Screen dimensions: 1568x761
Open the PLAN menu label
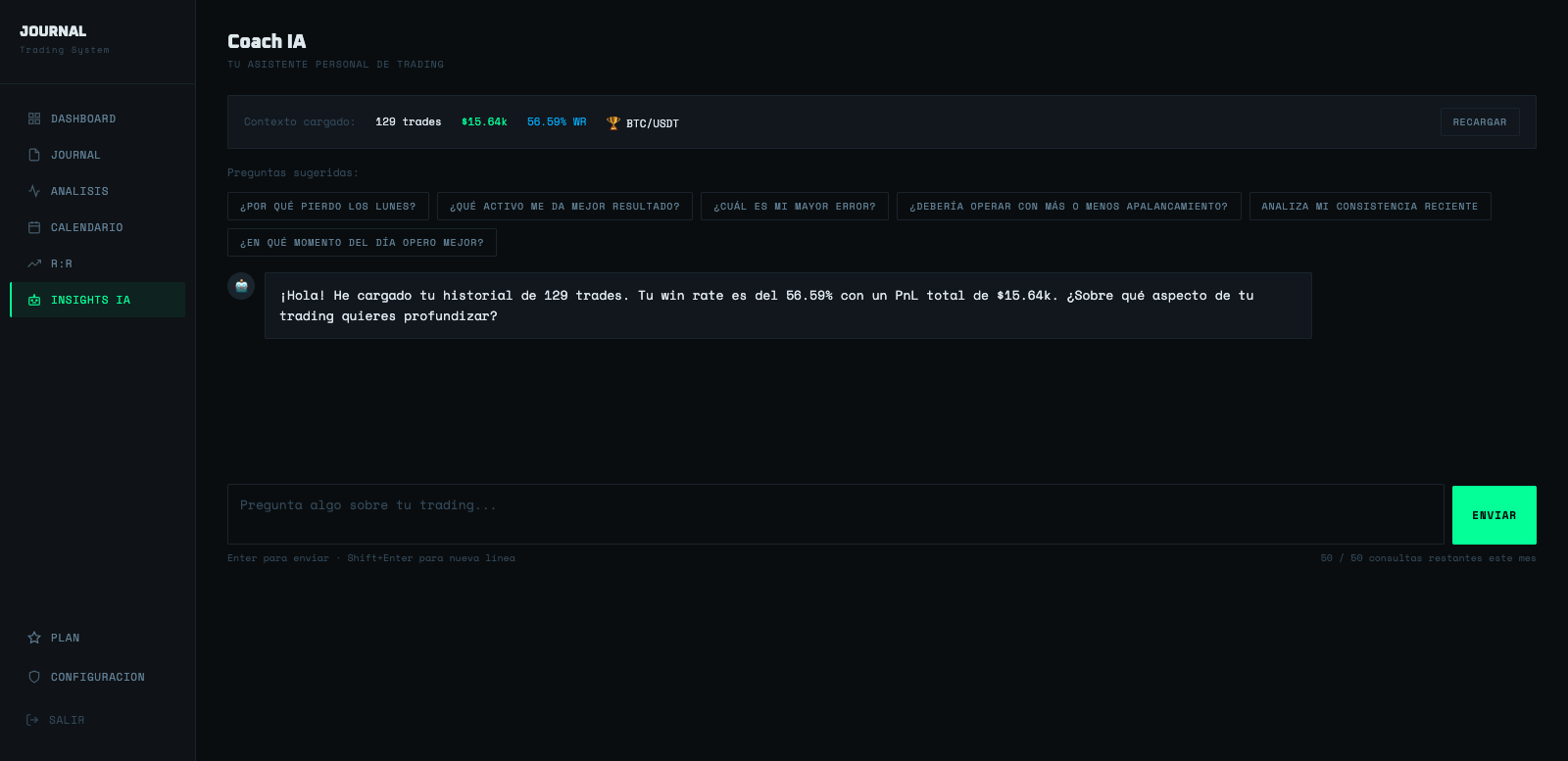[x=66, y=638]
